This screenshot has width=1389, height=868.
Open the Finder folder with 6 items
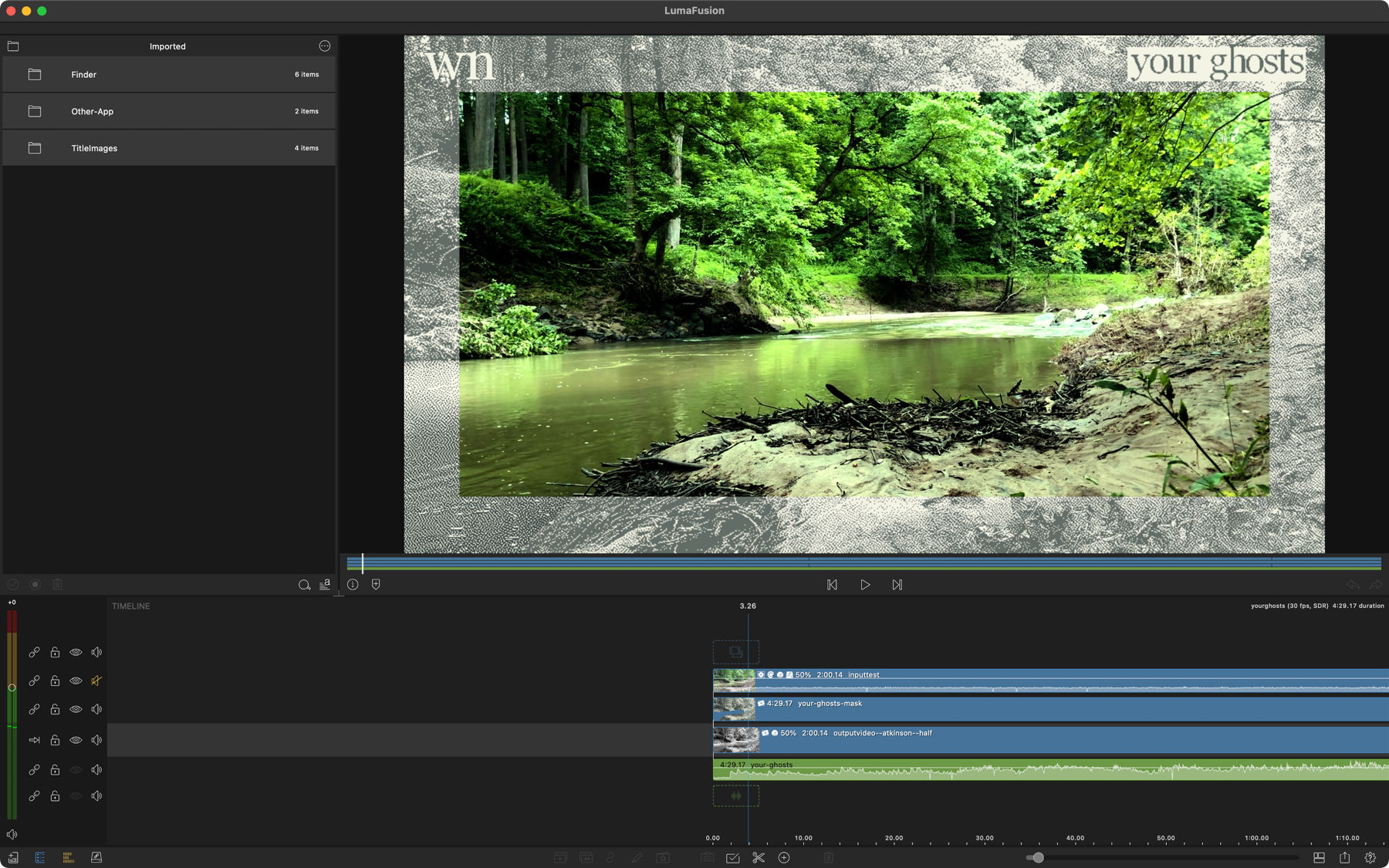[x=169, y=75]
